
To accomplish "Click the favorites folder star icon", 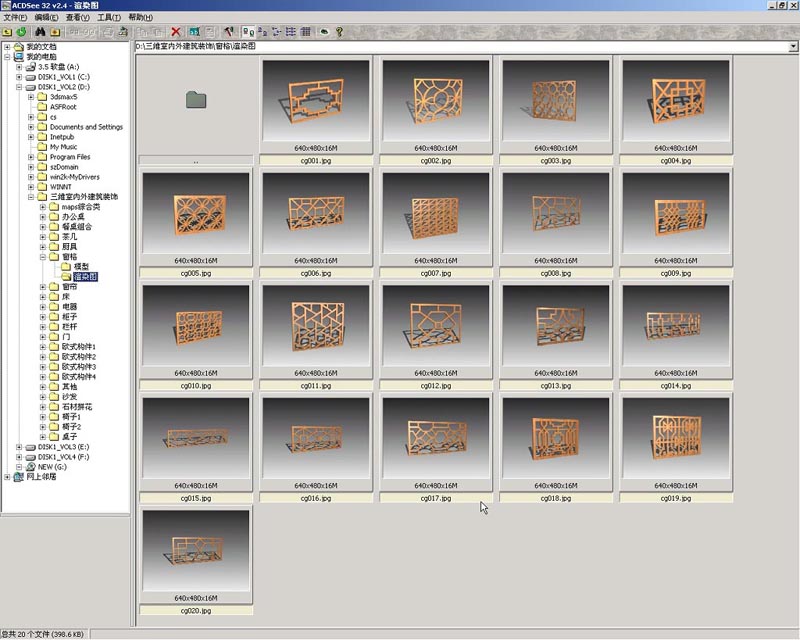I will coord(57,32).
